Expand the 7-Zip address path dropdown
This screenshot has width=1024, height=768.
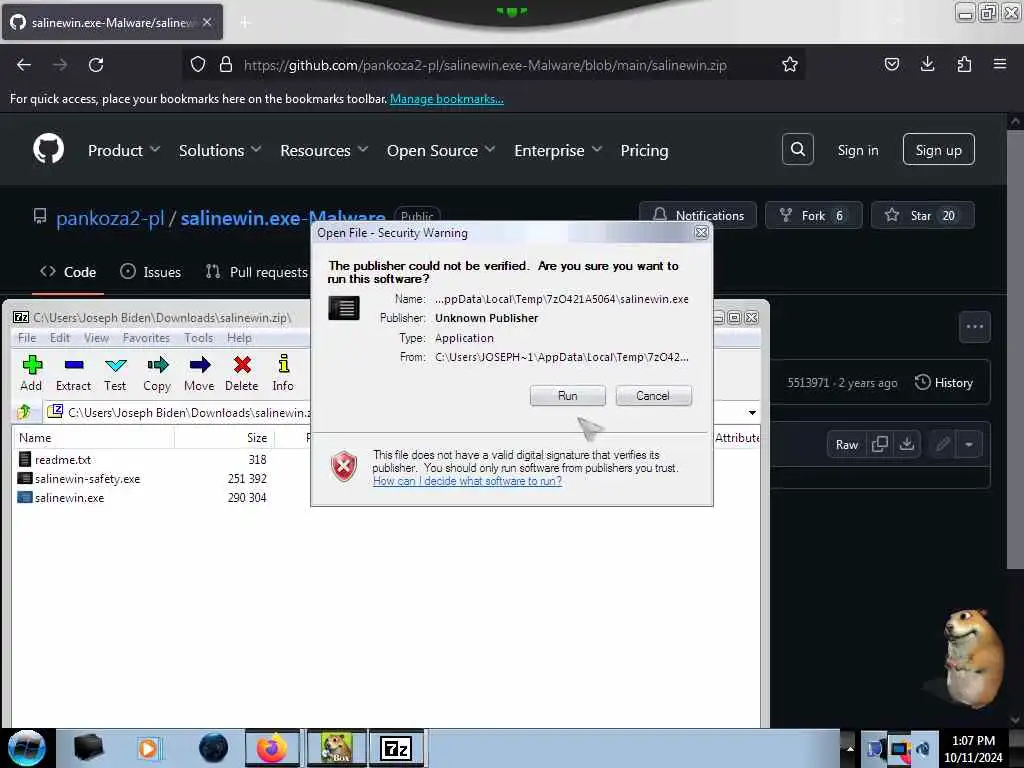coord(752,413)
